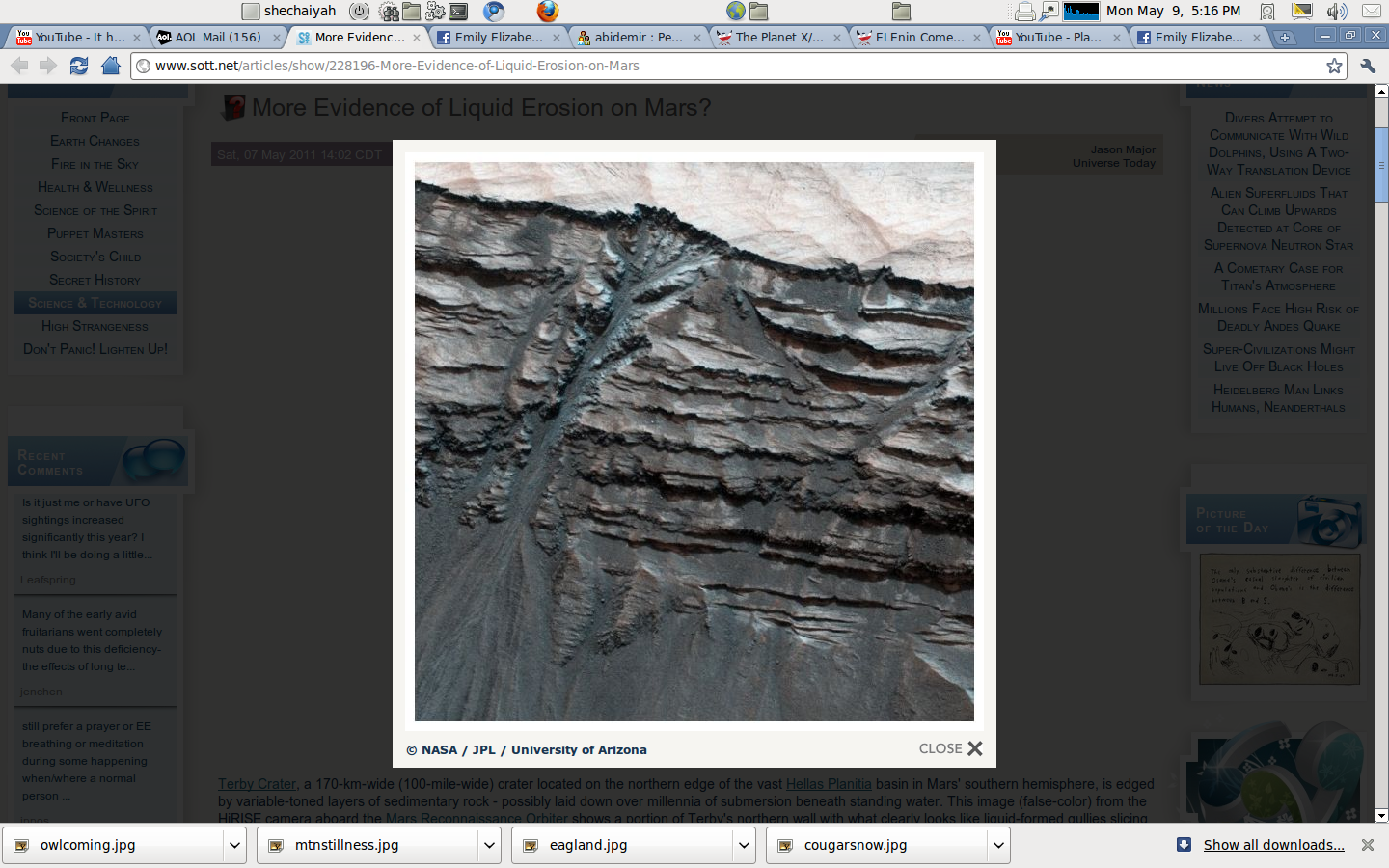Open the system monitor graph applet
1389x868 pixels.
(x=1081, y=12)
